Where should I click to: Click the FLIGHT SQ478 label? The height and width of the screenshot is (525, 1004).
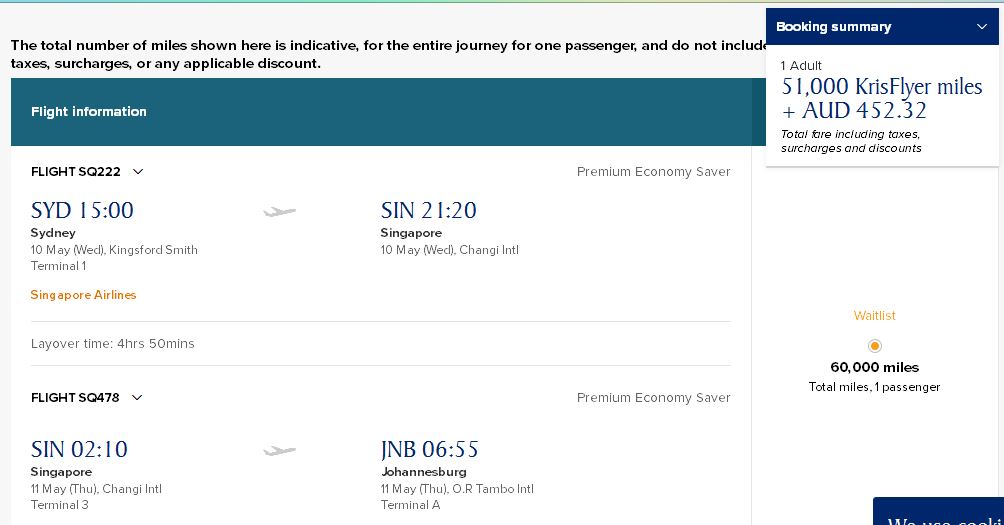tap(75, 398)
